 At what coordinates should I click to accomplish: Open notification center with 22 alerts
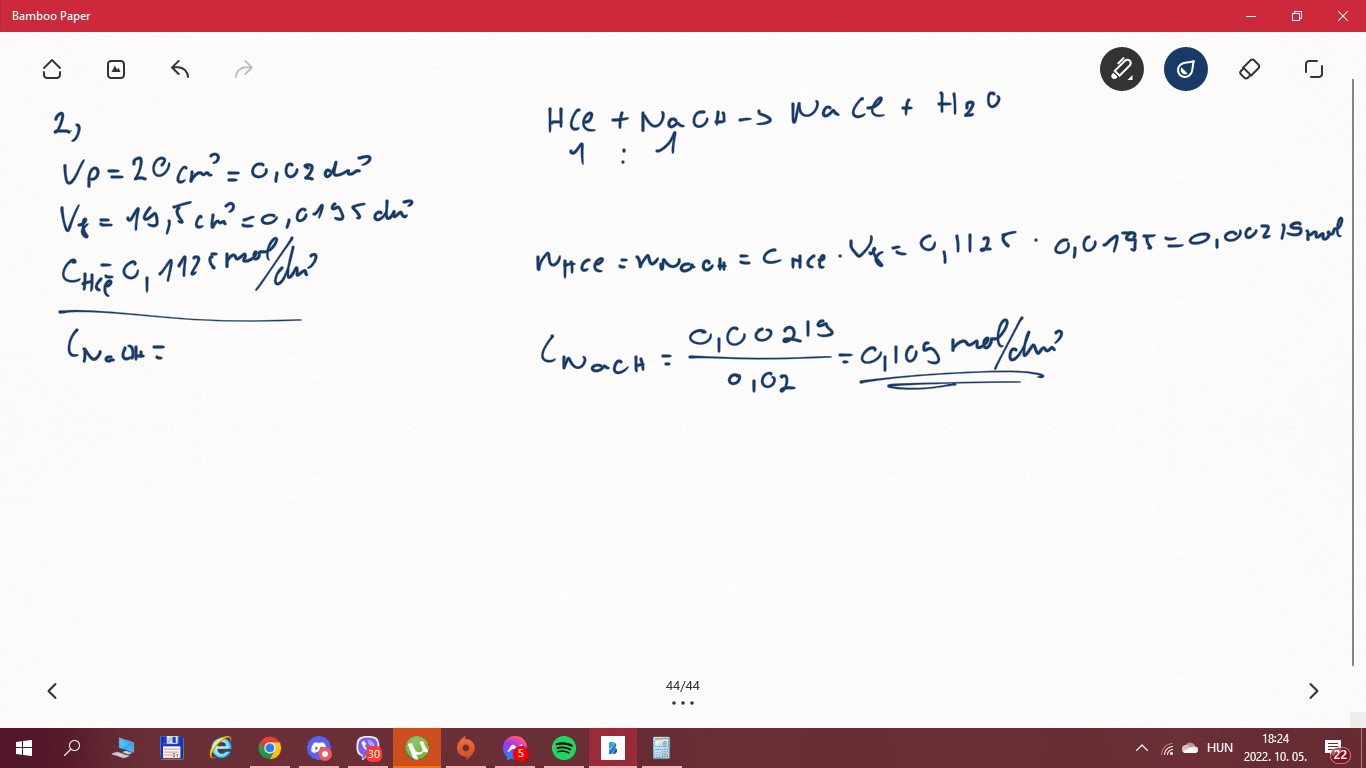coord(1336,748)
